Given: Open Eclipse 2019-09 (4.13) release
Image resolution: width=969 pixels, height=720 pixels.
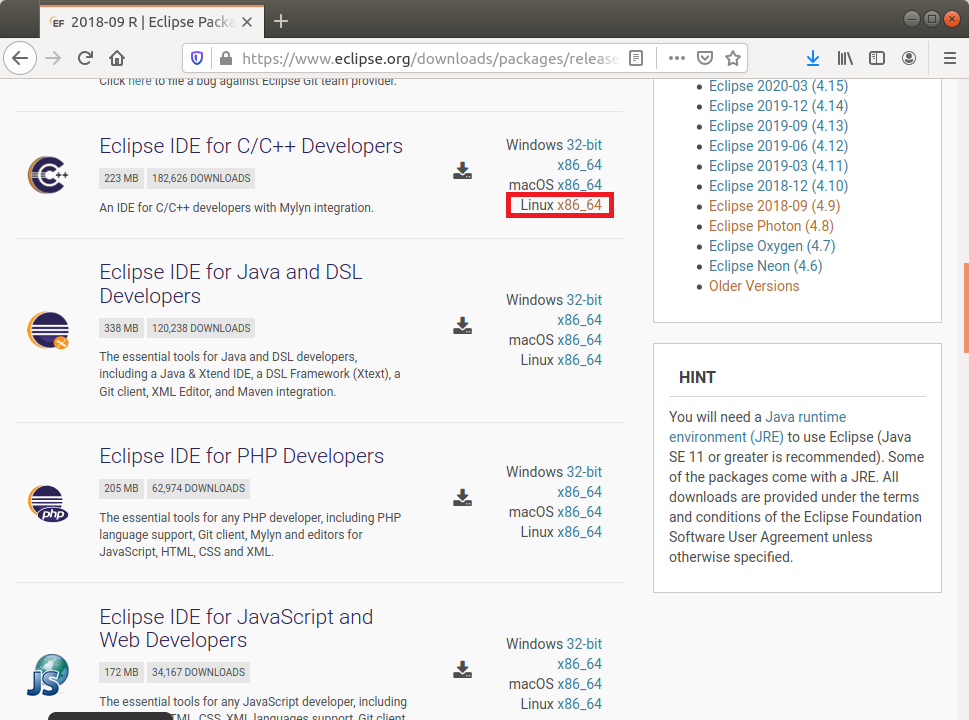Looking at the screenshot, I should (x=778, y=126).
